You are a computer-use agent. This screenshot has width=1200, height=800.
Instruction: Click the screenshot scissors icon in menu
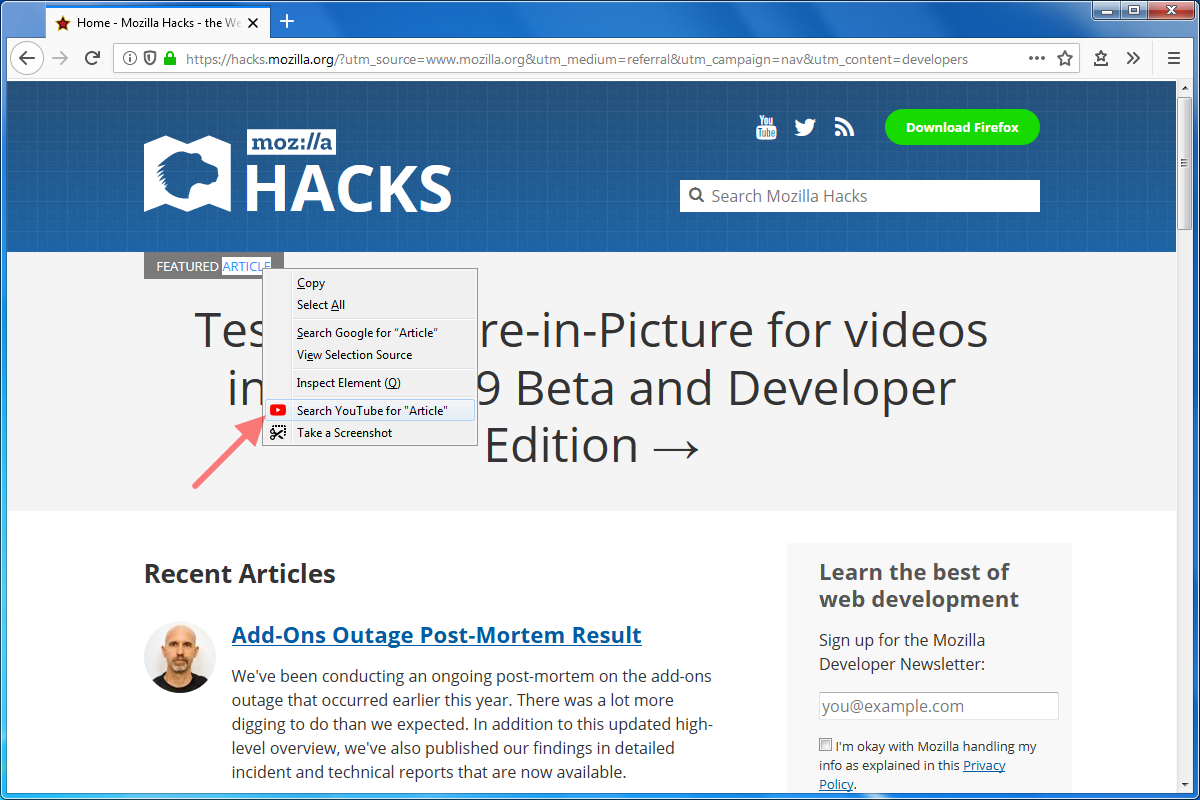(278, 433)
